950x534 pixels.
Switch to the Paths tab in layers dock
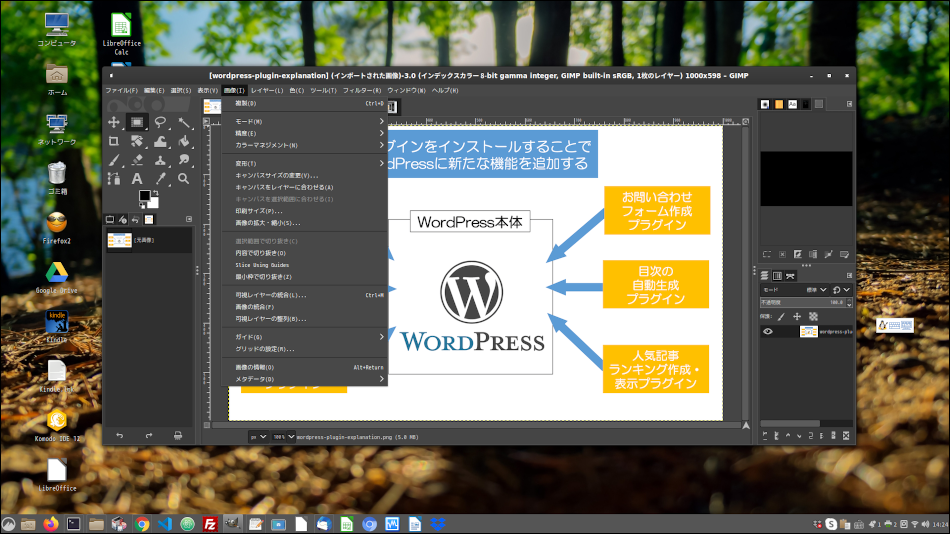[790, 276]
